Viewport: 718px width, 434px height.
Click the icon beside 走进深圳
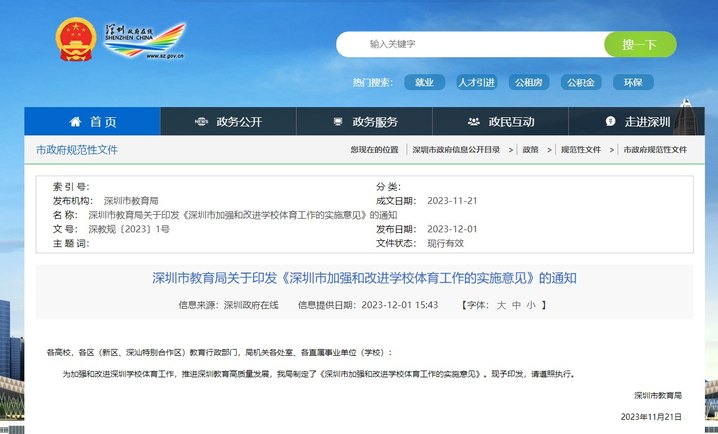(x=610, y=122)
